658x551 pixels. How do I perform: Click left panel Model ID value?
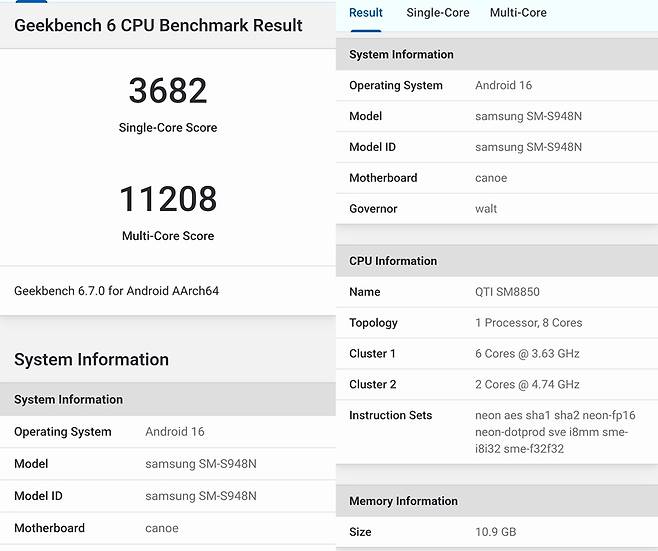tap(201, 496)
